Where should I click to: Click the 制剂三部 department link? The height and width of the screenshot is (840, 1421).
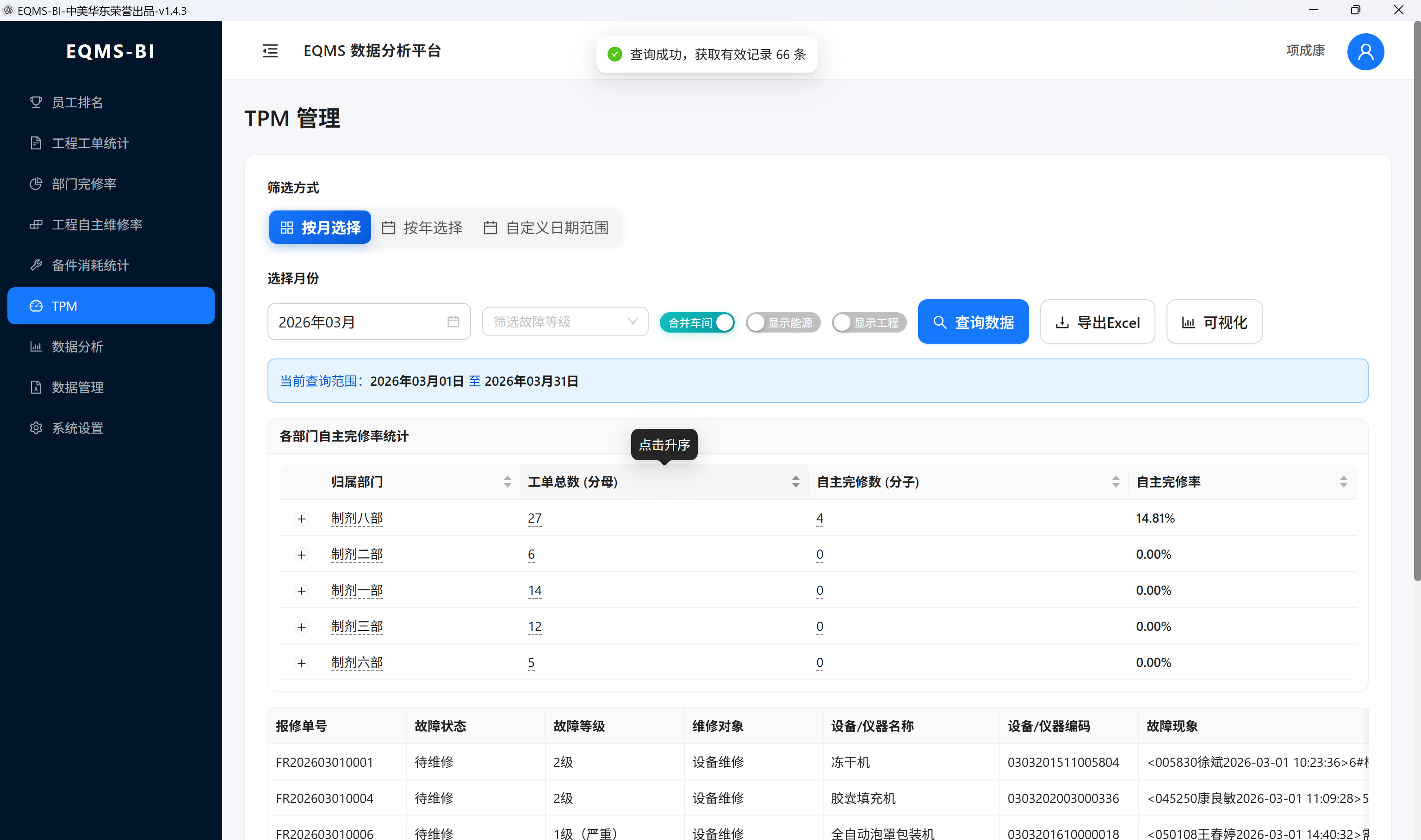pos(357,627)
